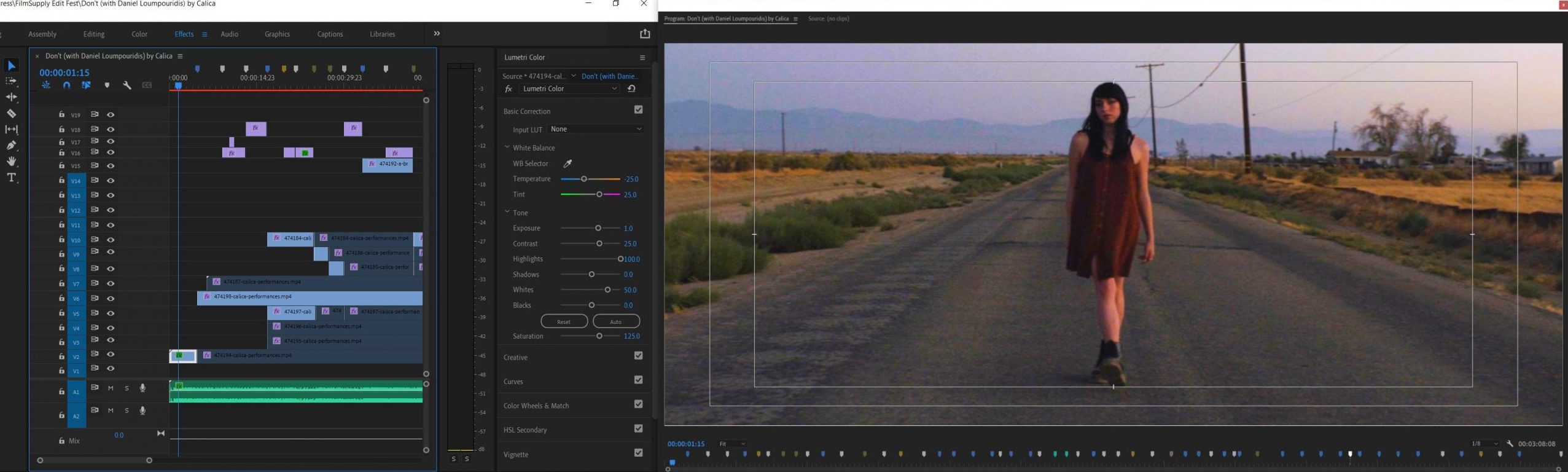Toggle timeline Snap magnet icon
This screenshot has width=1568, height=472.
66,85
